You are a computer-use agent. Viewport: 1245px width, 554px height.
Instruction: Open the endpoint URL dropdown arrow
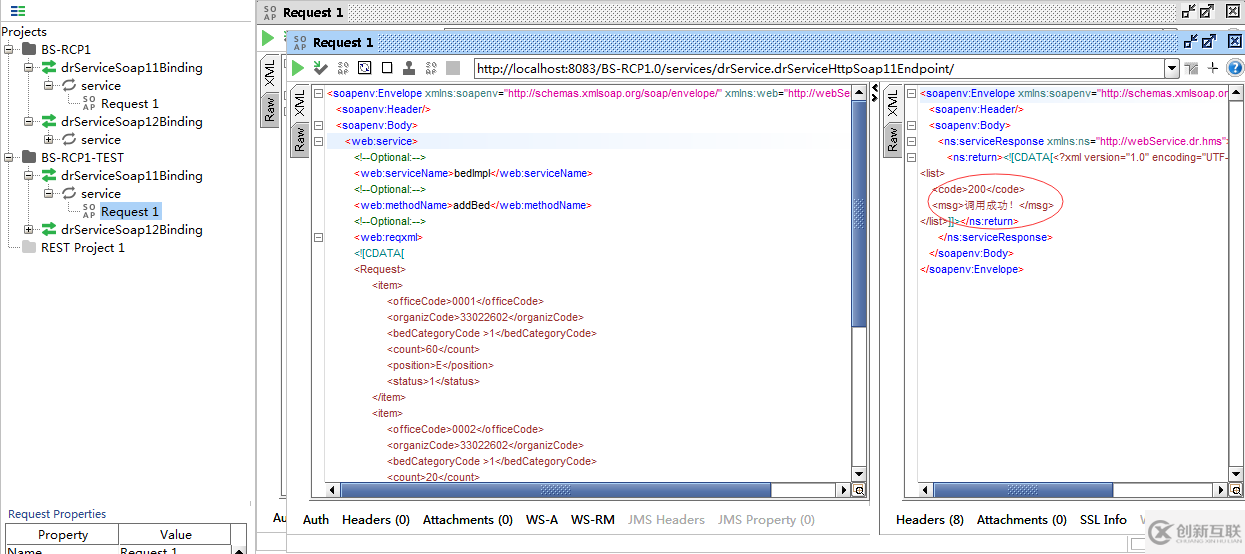(x=1171, y=68)
